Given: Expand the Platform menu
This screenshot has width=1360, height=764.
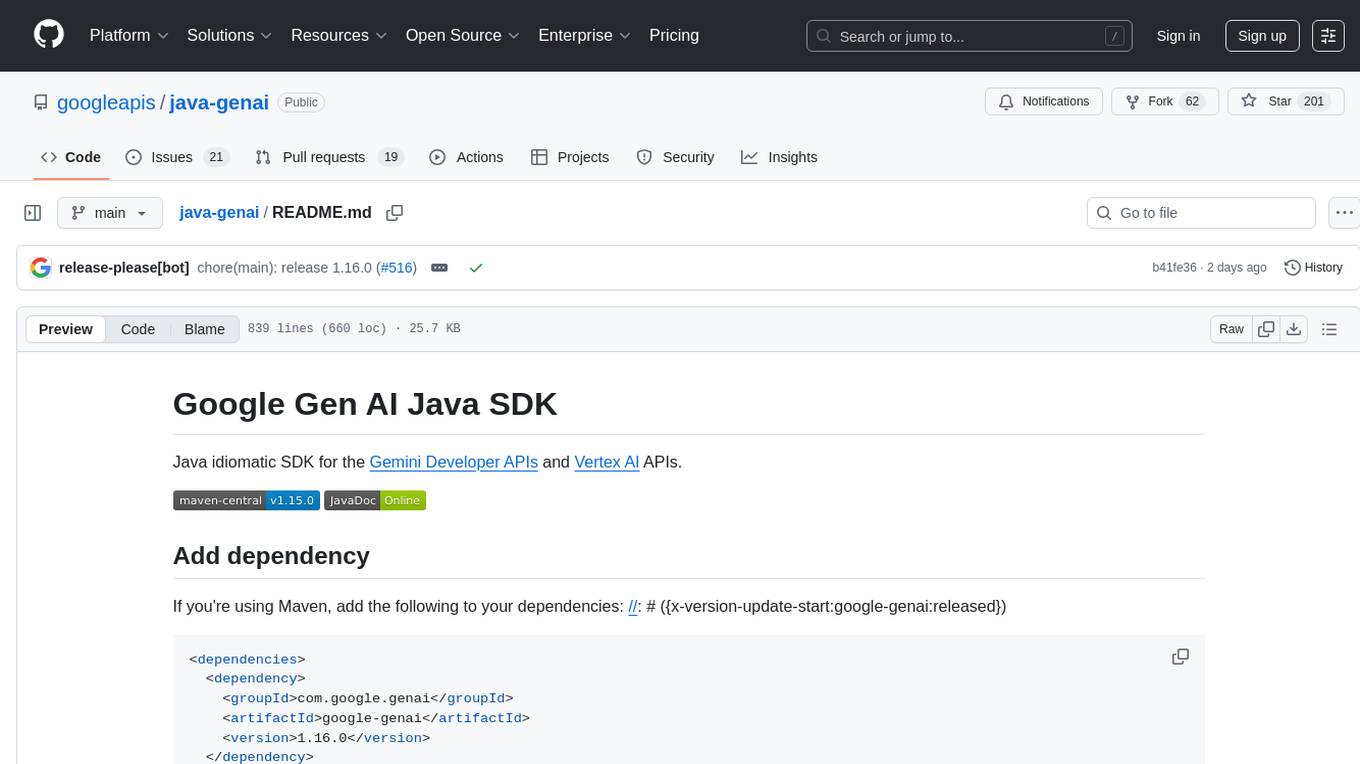Looking at the screenshot, I should pos(129,35).
